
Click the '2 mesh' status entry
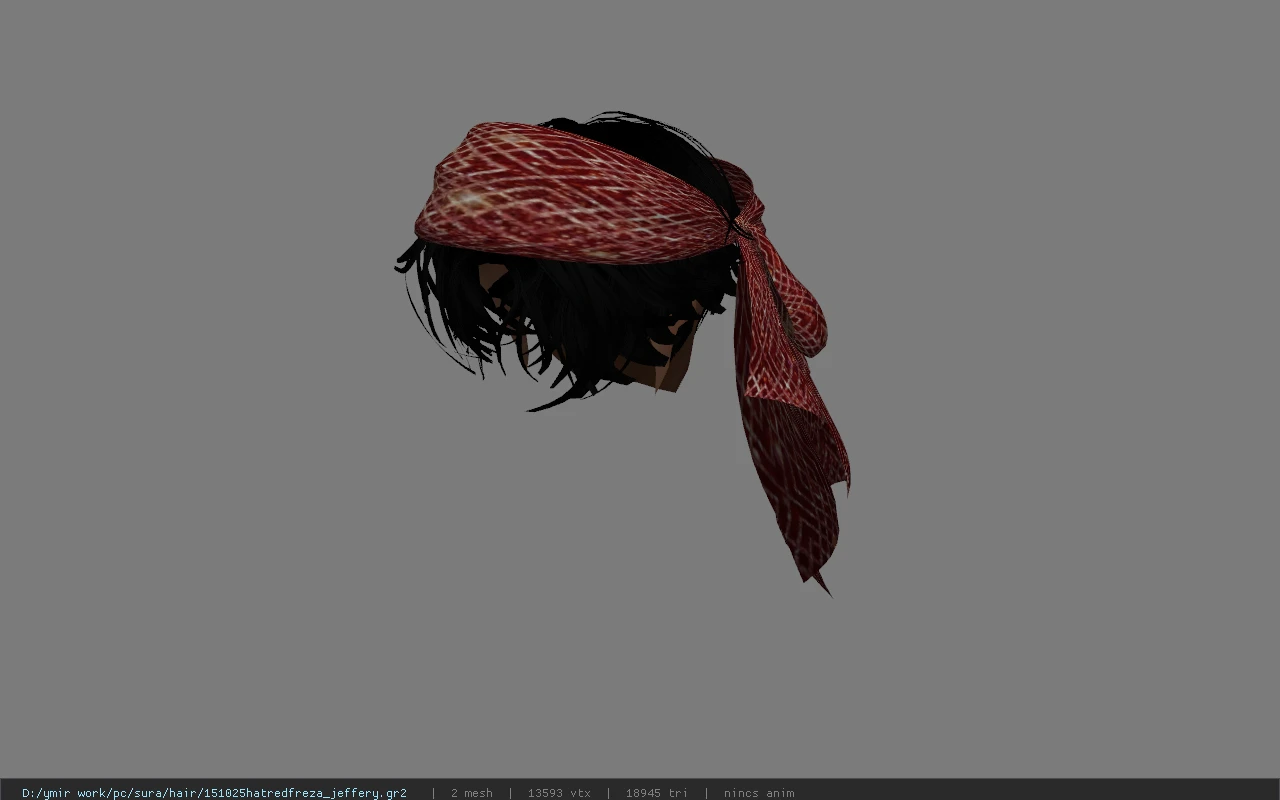pyautogui.click(x=471, y=793)
